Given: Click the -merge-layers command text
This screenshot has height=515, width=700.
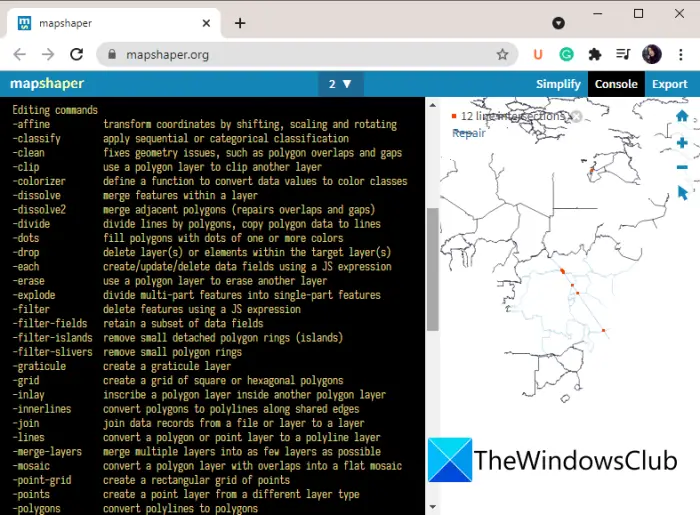Looking at the screenshot, I should point(47,452).
